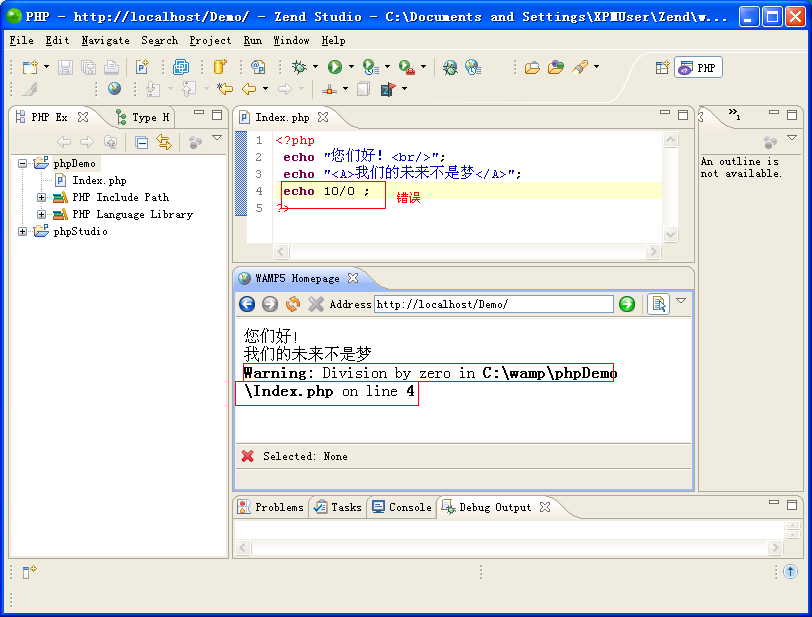
Task: Click the Debug bug icon in toolbar
Action: click(x=298, y=67)
